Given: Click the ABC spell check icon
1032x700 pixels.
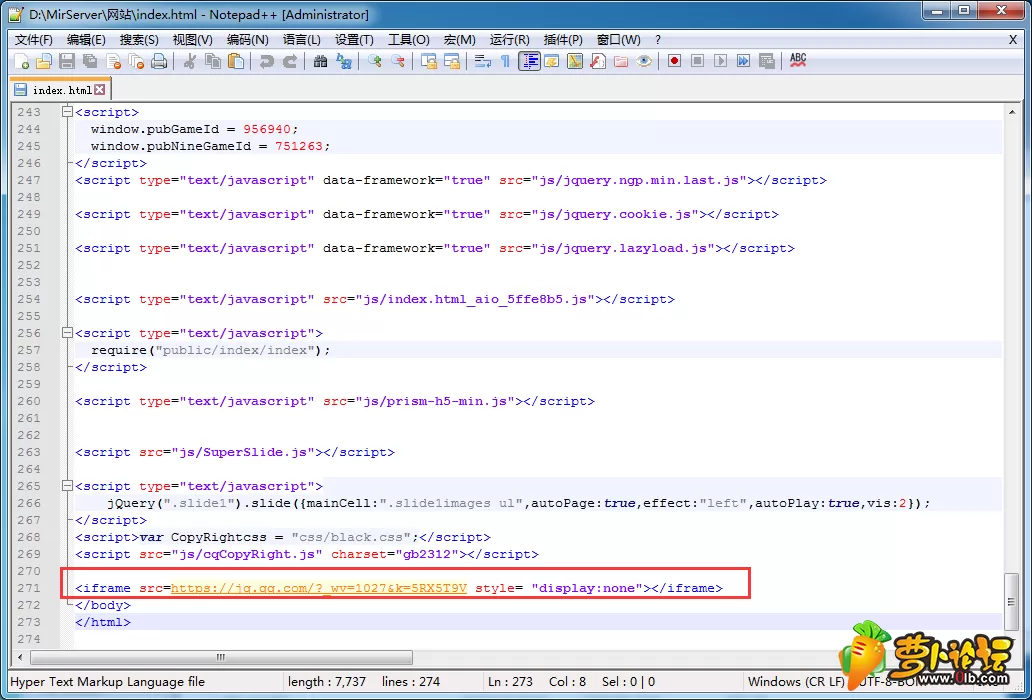Looking at the screenshot, I should 798,61.
